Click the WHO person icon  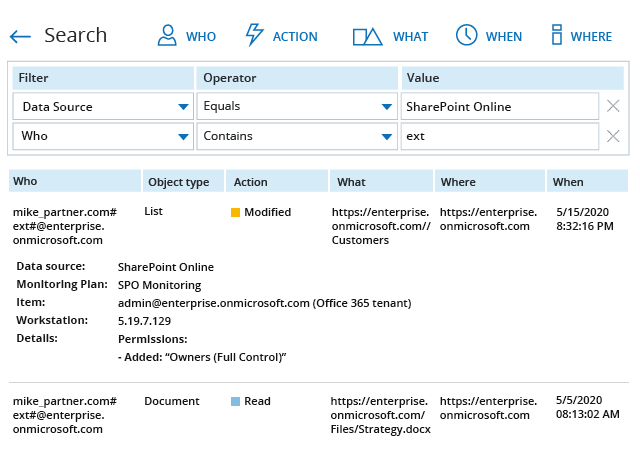(x=167, y=35)
